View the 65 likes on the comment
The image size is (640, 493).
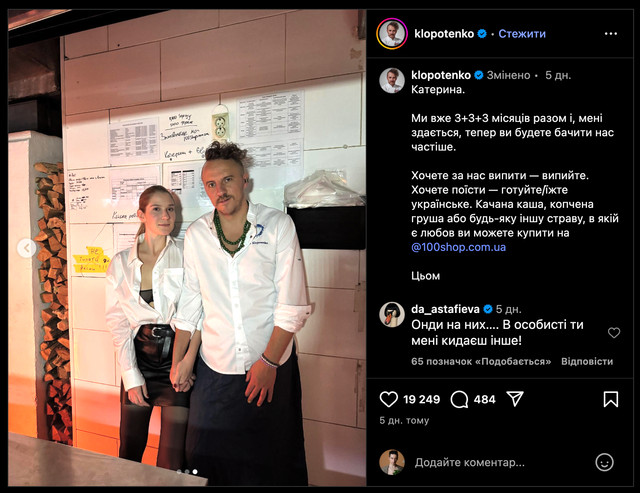click(x=481, y=362)
